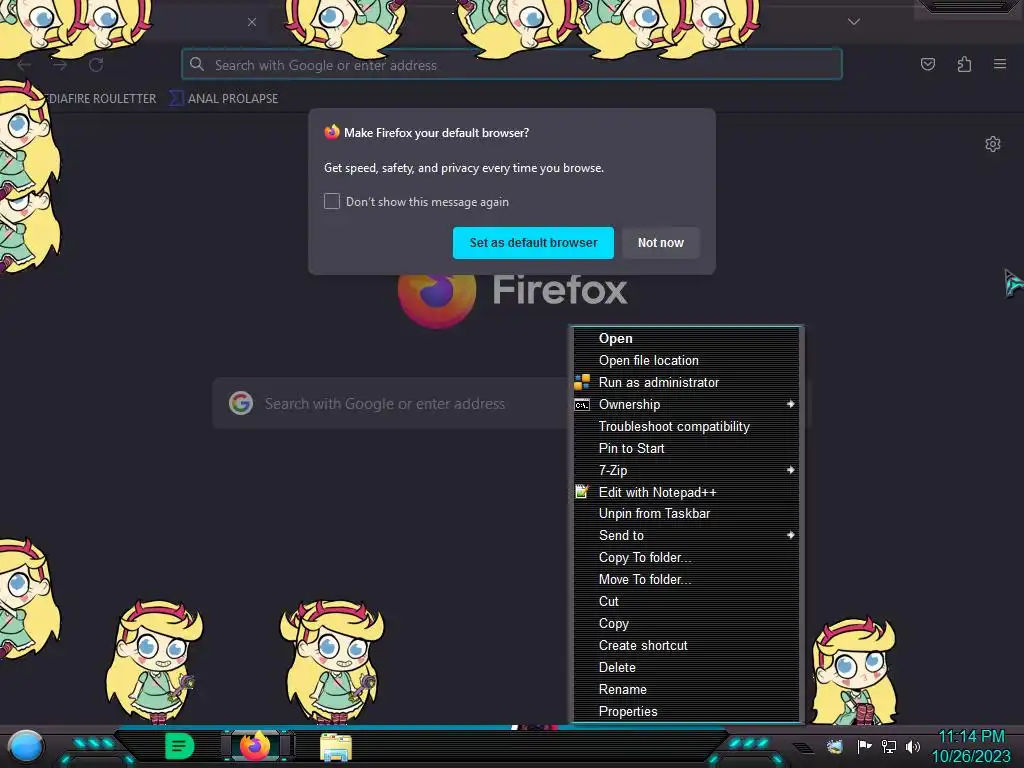The image size is (1024, 768).
Task: Click the cmd icon before Ownership
Action: tap(582, 405)
